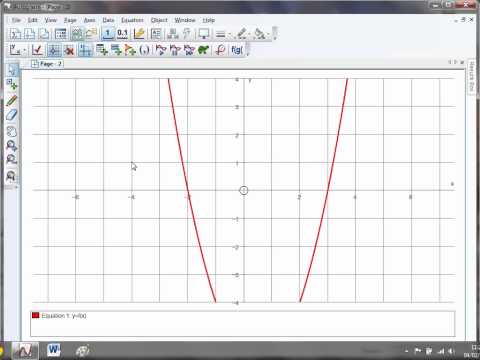
Task: Toggle the 1 step size button
Action: [x=108, y=34]
